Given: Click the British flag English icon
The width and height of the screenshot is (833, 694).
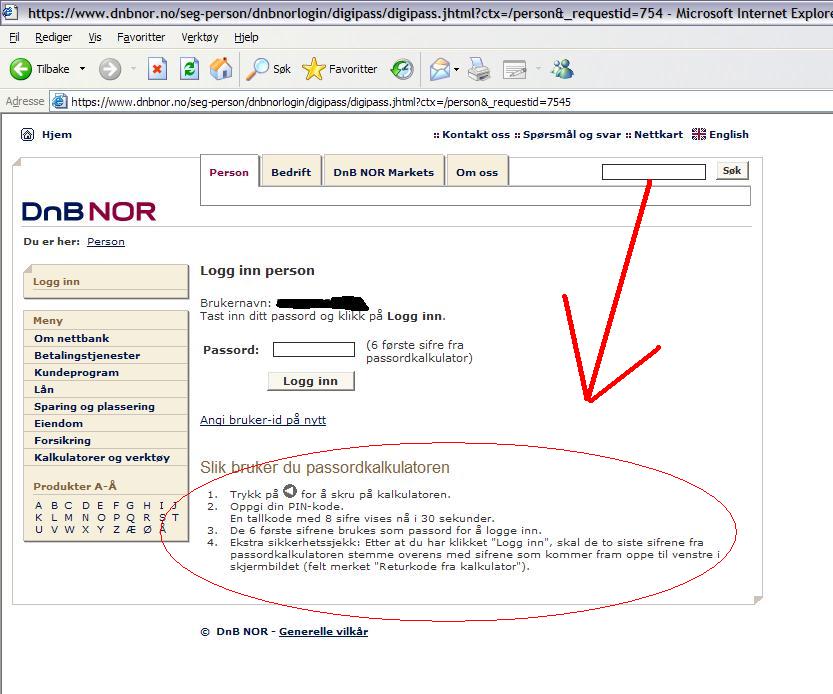Looking at the screenshot, I should 699,134.
